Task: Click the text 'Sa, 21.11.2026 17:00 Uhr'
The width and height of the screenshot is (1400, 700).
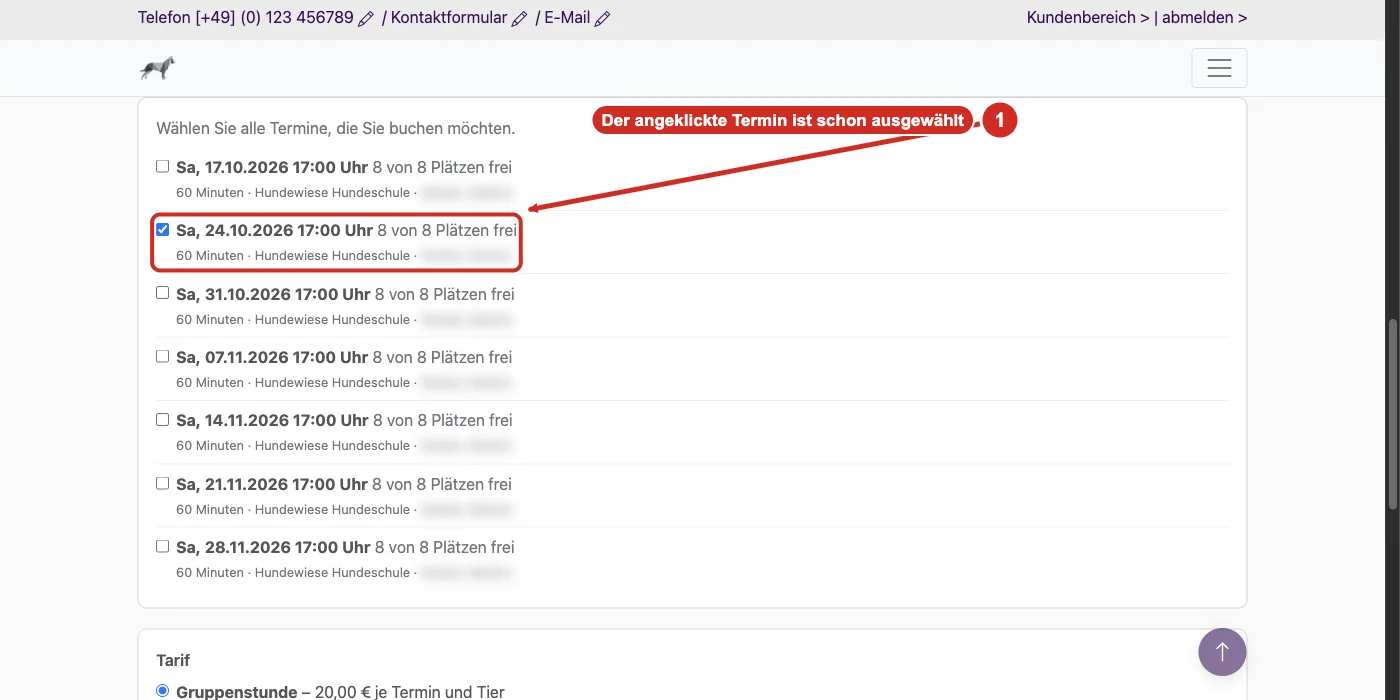Action: [272, 484]
